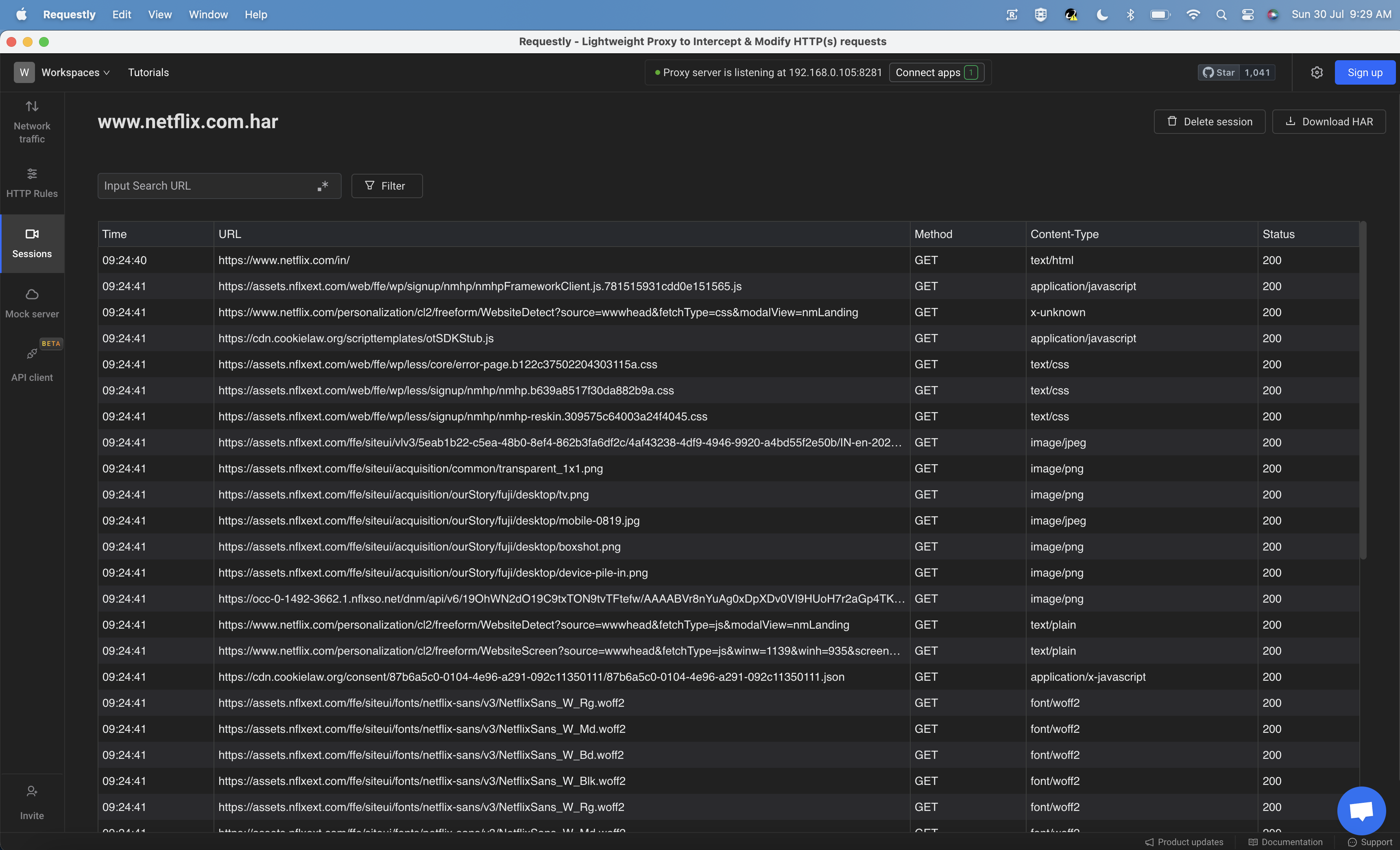This screenshot has width=1400, height=850.
Task: Open the Siri icon in menu bar
Action: [1273, 15]
